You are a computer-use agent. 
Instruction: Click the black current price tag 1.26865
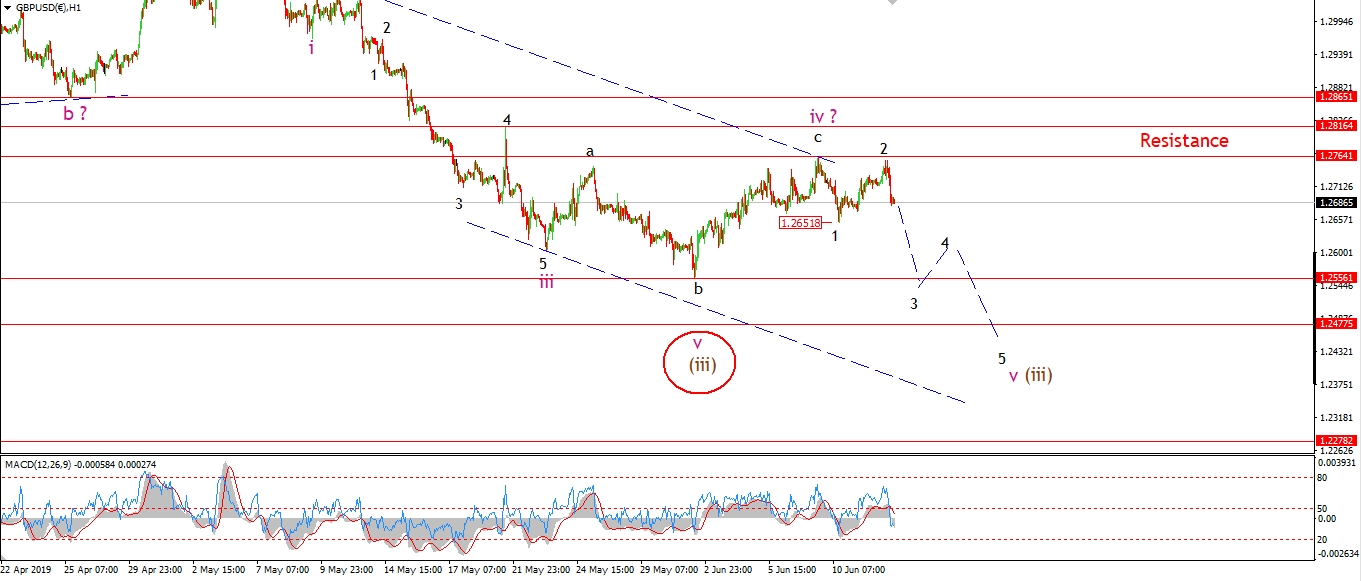point(1337,203)
